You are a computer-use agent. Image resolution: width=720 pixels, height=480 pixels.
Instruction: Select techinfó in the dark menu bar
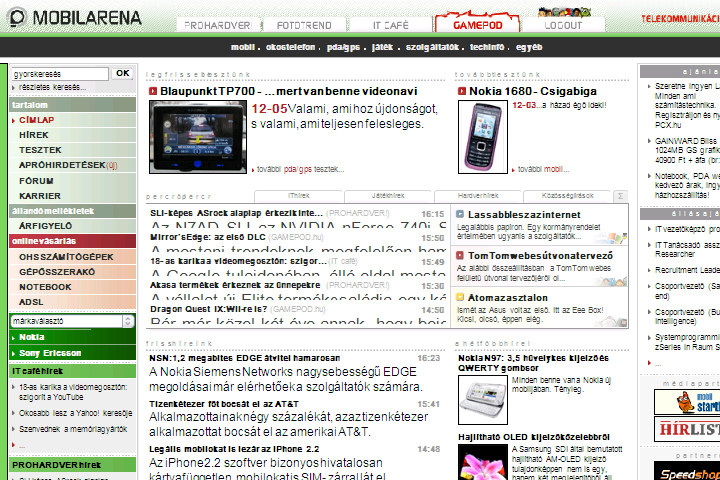[x=487, y=47]
